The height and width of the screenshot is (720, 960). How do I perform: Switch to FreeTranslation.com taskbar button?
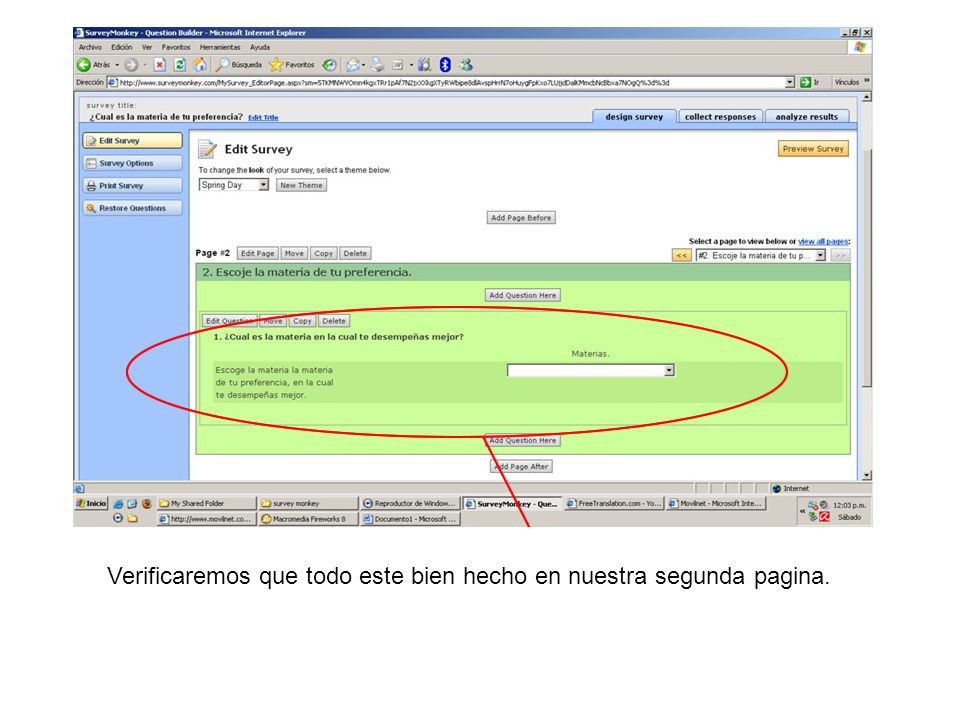click(614, 503)
